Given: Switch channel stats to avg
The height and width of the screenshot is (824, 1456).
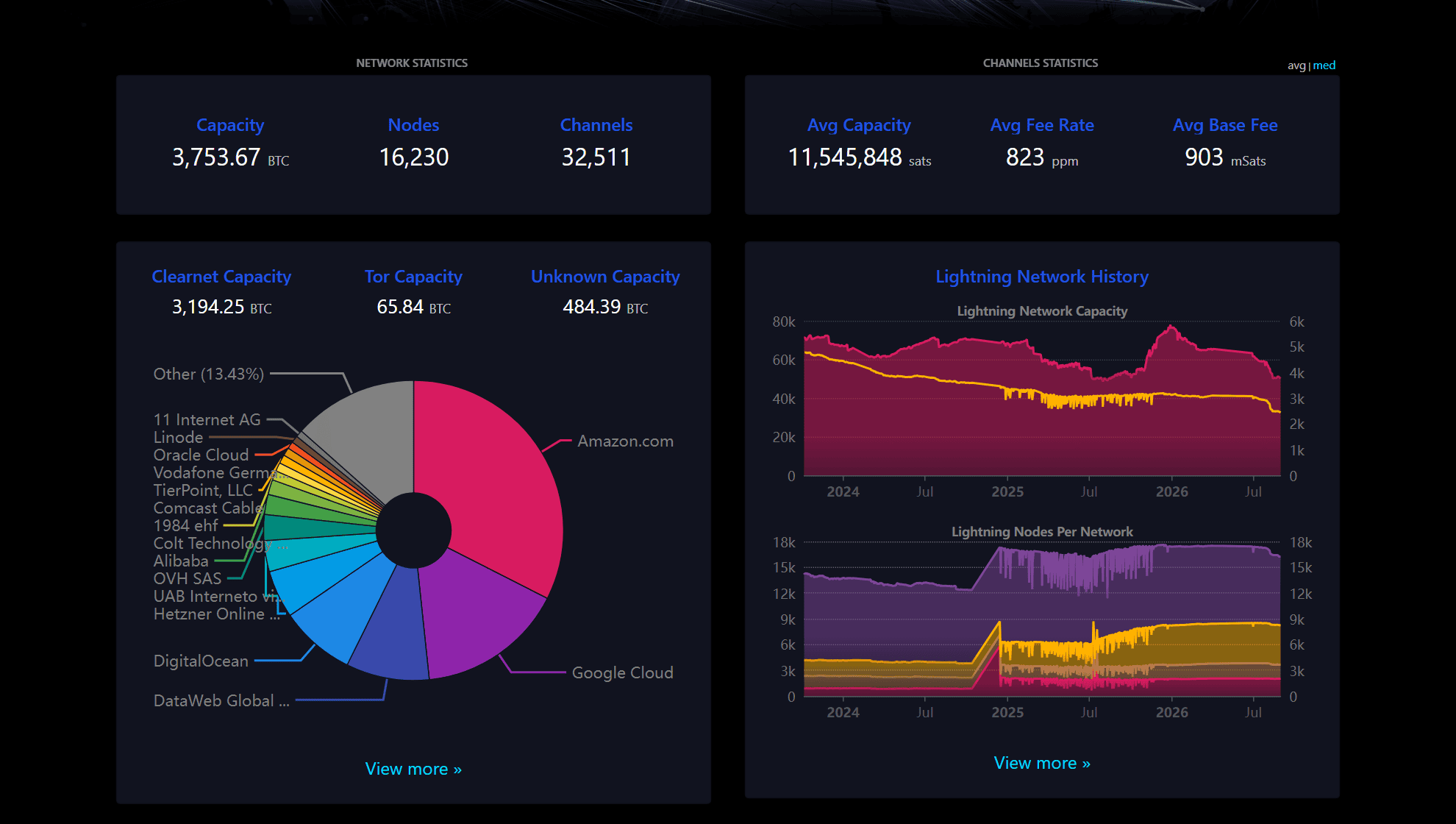Looking at the screenshot, I should [1296, 65].
